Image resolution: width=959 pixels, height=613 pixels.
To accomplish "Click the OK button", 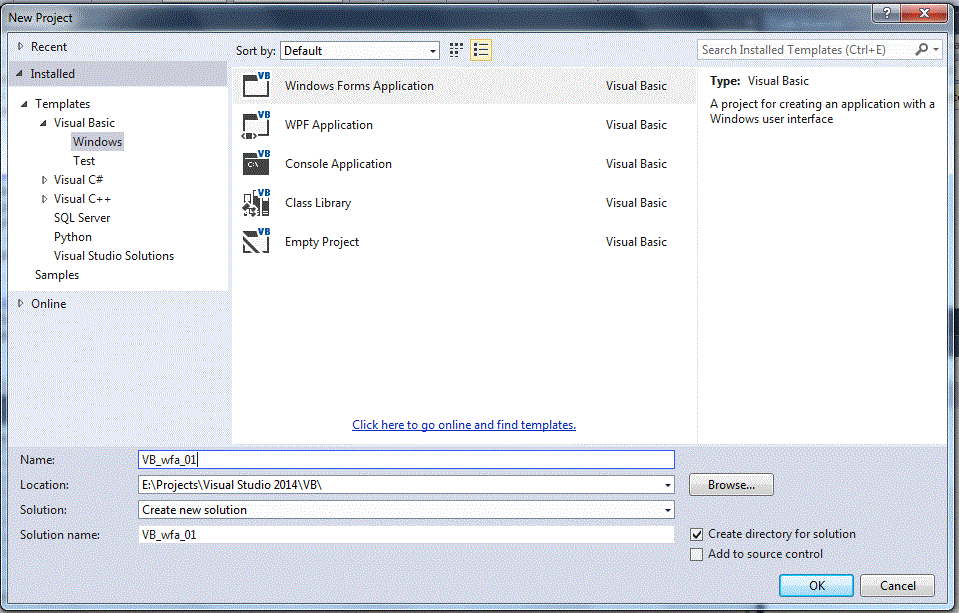I will tap(816, 585).
